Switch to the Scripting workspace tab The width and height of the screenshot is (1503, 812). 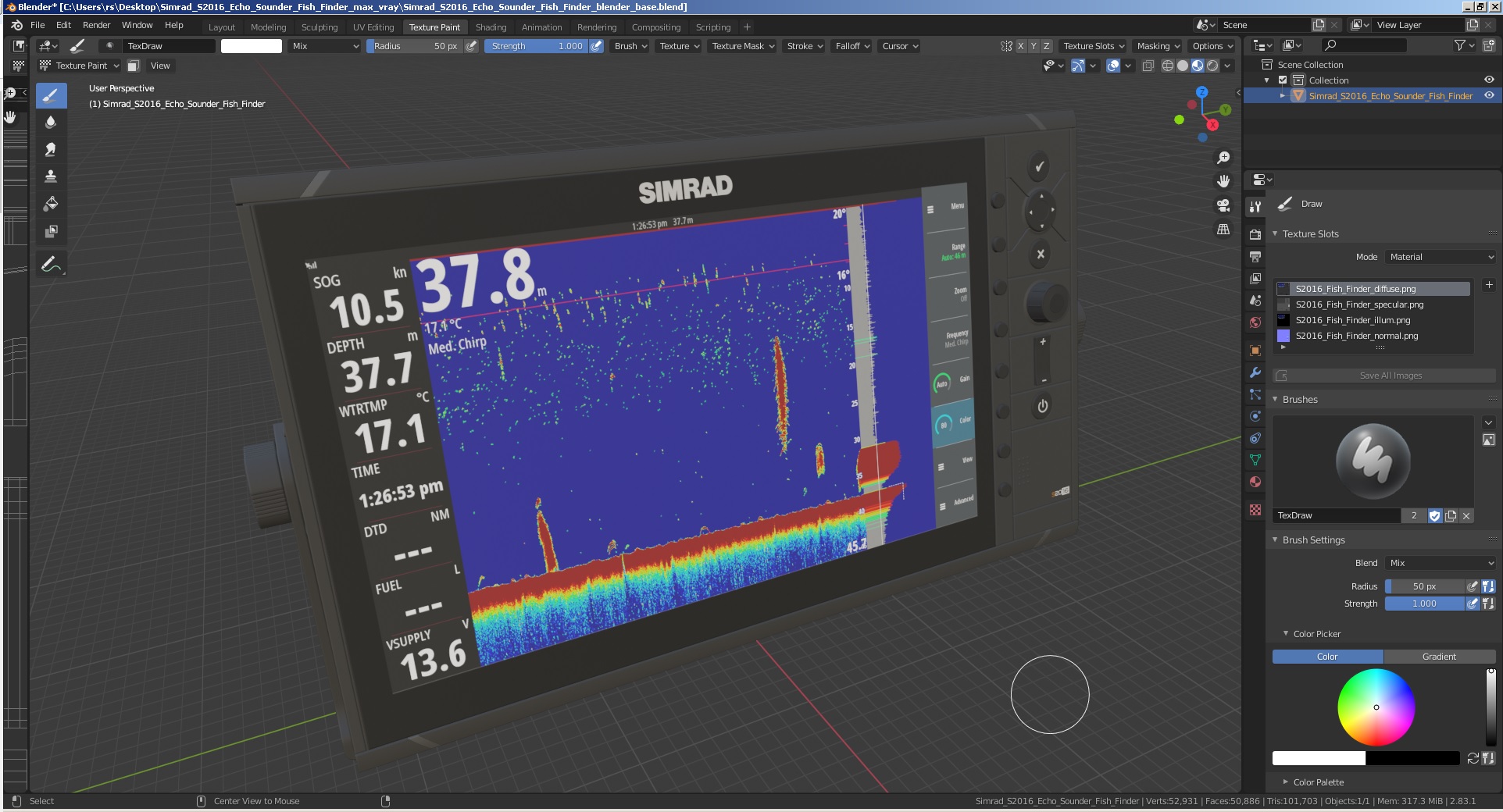click(713, 27)
